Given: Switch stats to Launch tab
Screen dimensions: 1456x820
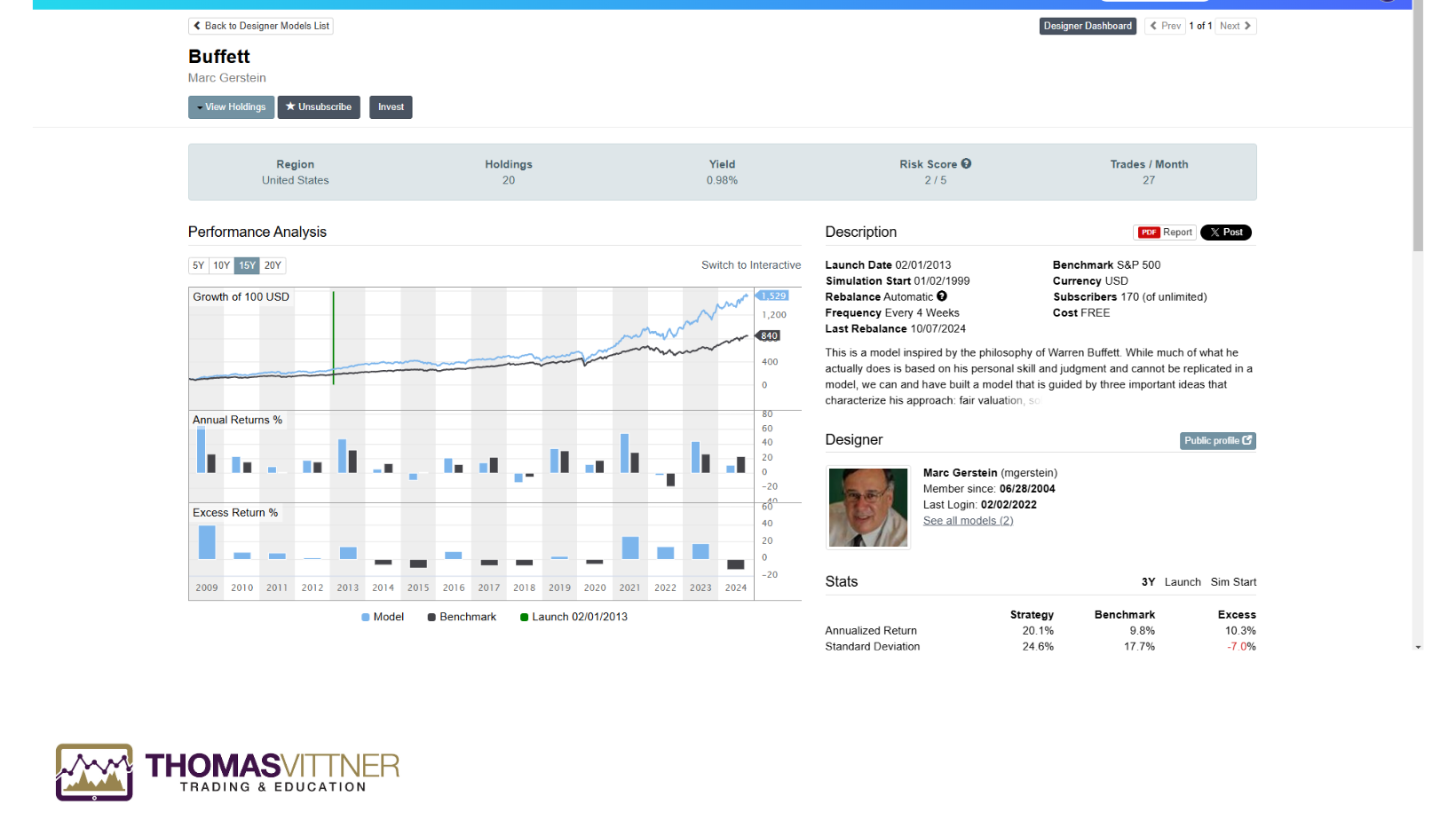Looking at the screenshot, I should point(1182,582).
